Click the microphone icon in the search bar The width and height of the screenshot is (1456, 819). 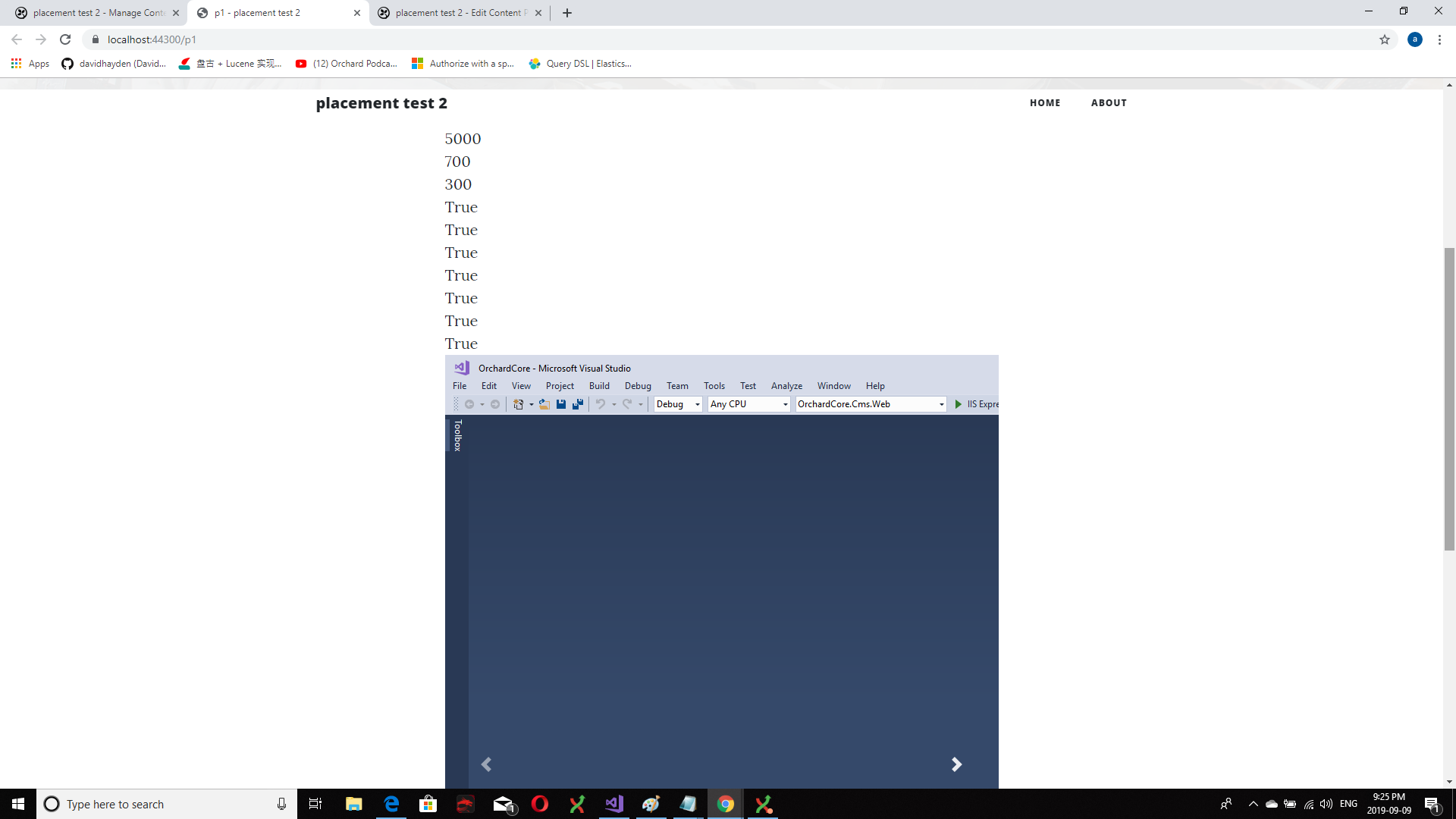(x=281, y=804)
